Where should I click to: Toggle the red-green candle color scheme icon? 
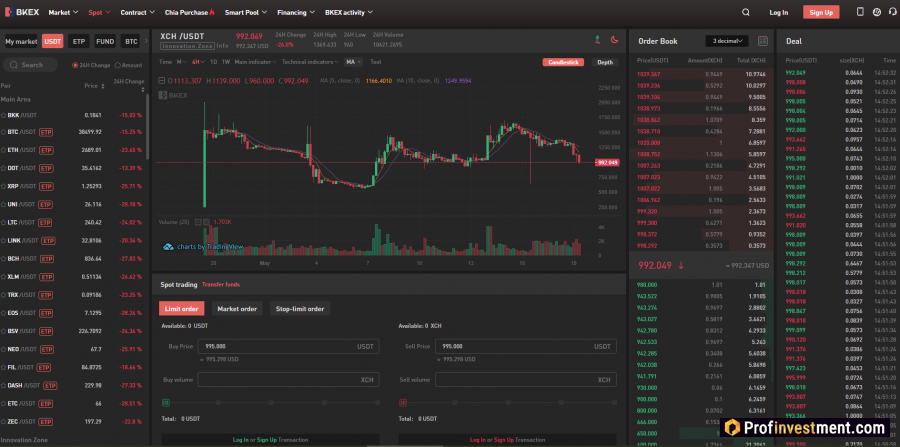point(597,40)
